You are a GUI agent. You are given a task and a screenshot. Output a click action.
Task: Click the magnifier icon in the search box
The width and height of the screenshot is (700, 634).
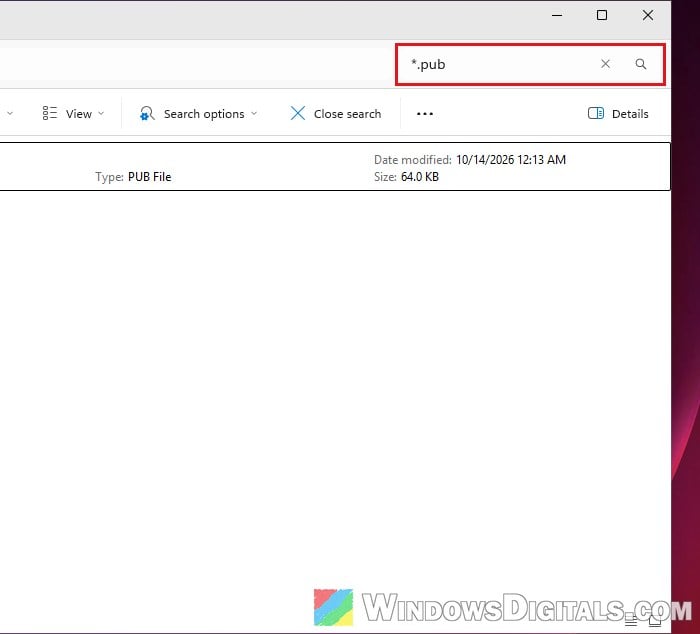[x=641, y=64]
